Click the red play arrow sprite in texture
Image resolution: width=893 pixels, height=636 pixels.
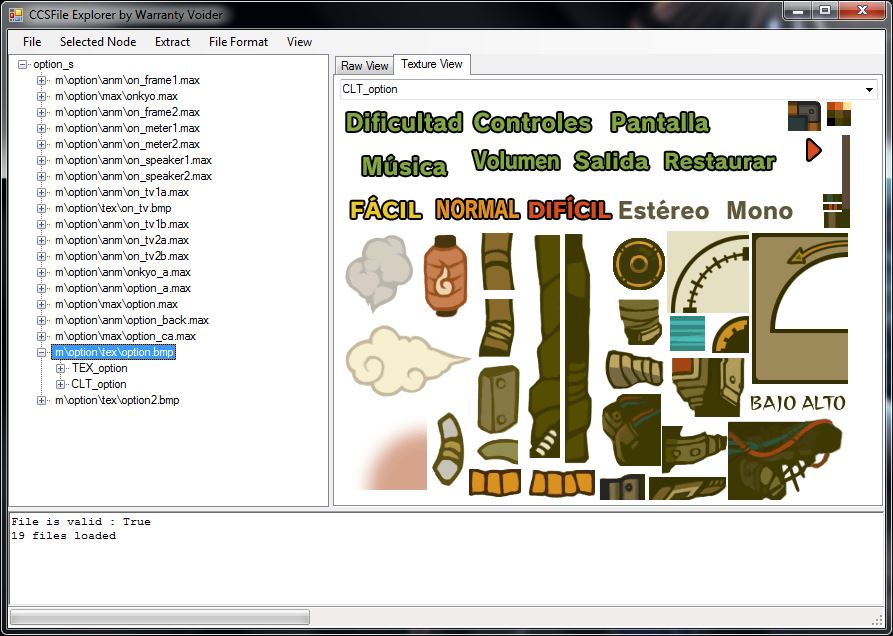[814, 150]
